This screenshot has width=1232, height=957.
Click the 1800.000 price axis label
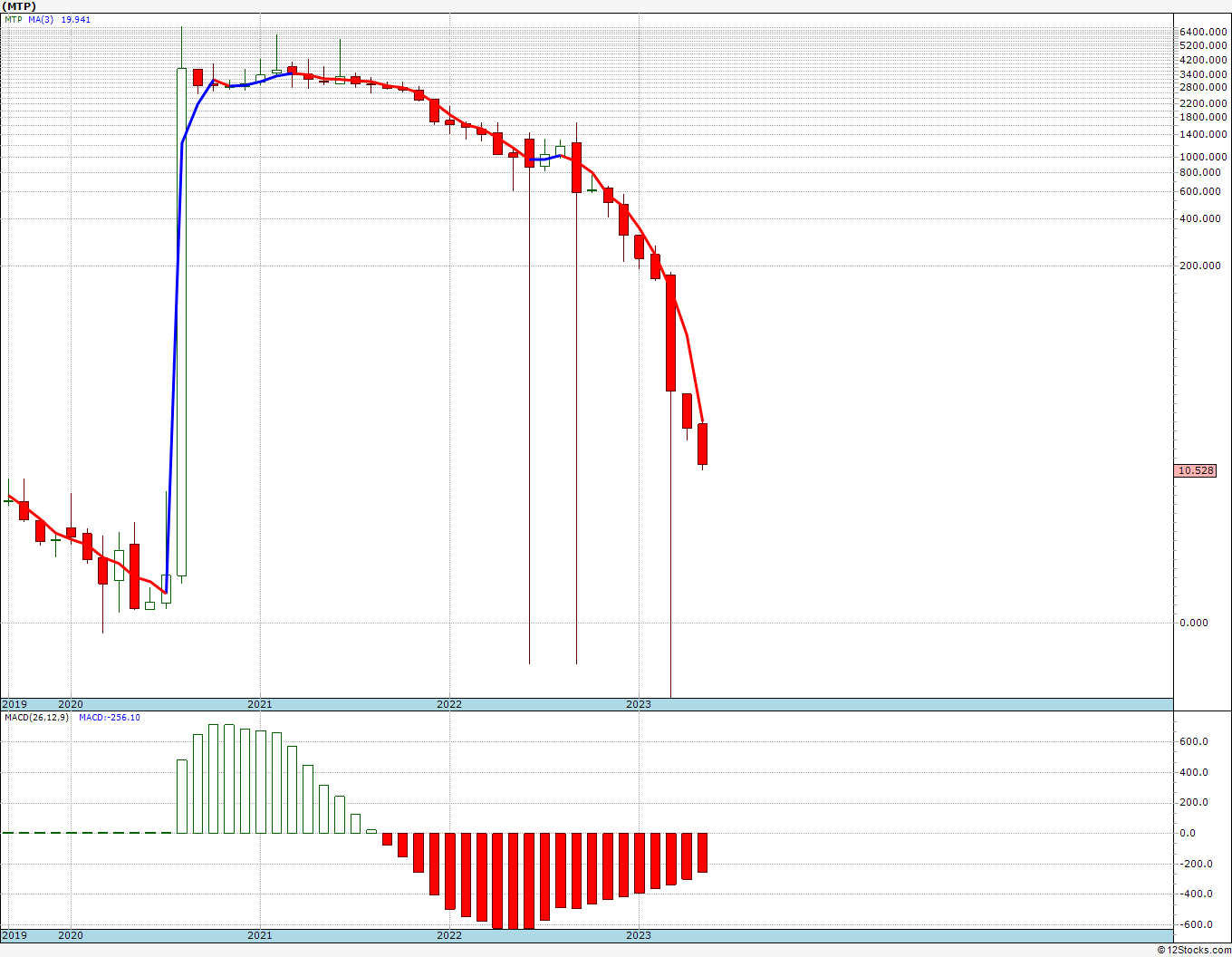click(x=1203, y=117)
